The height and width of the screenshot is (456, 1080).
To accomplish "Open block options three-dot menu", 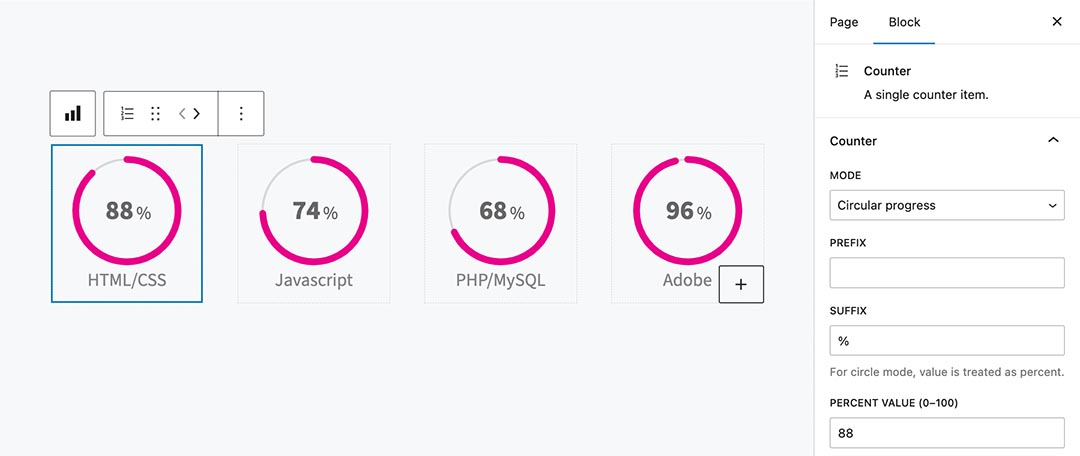I will tap(241, 114).
